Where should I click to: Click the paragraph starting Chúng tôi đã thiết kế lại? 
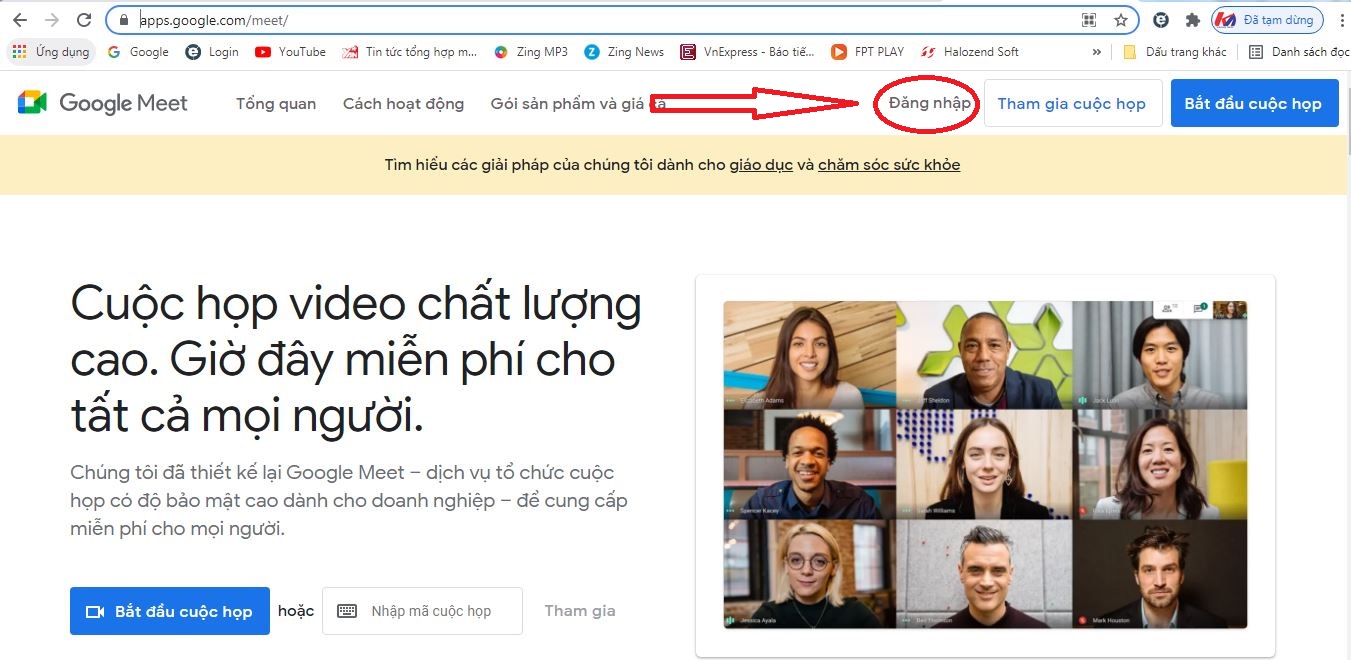(x=349, y=500)
